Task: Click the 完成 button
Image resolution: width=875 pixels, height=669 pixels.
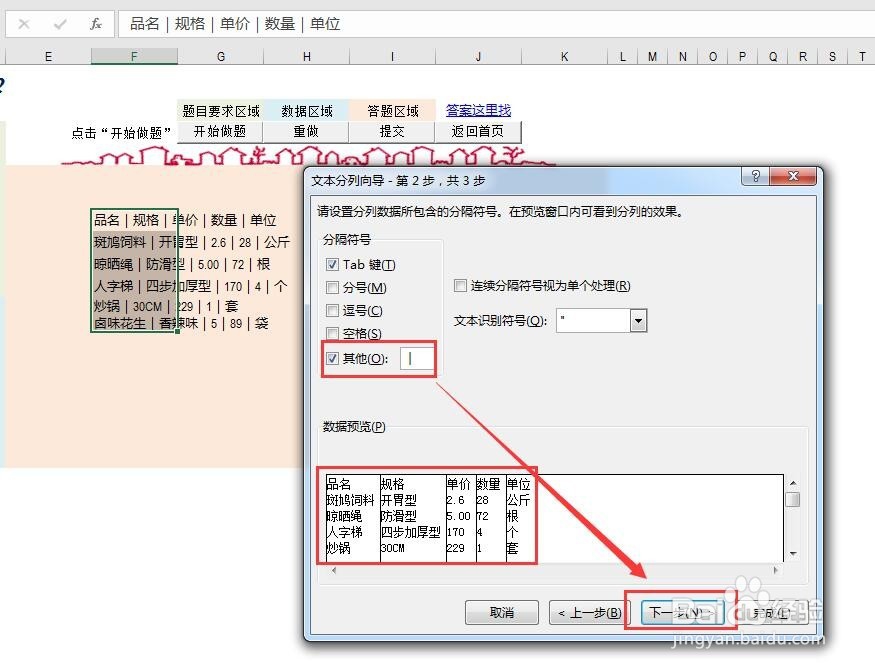Action: tap(770, 612)
